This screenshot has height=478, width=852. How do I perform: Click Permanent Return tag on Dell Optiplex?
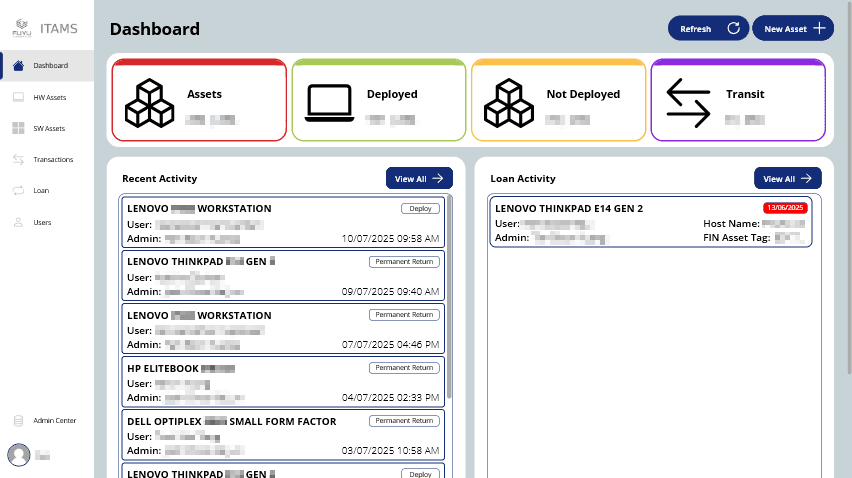[404, 420]
